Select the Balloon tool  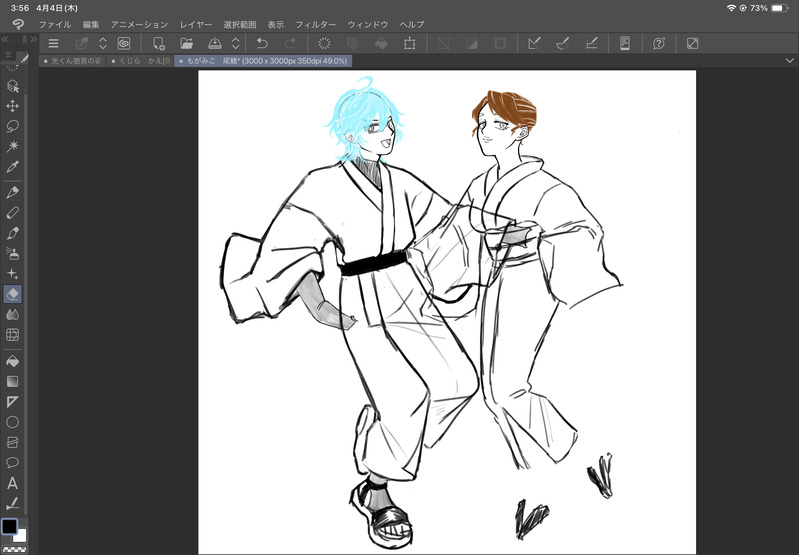[x=12, y=463]
